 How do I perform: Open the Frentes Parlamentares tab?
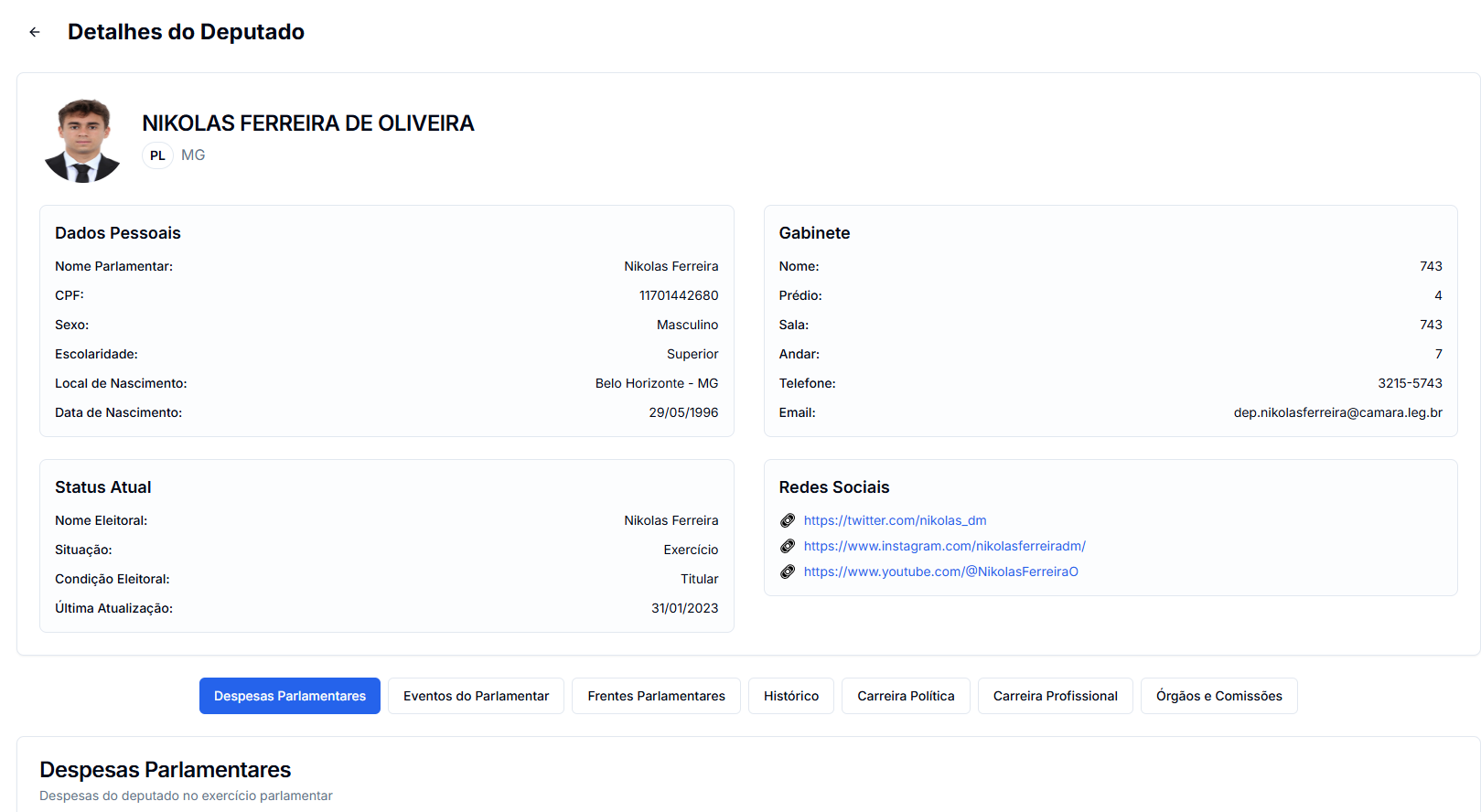click(x=656, y=696)
